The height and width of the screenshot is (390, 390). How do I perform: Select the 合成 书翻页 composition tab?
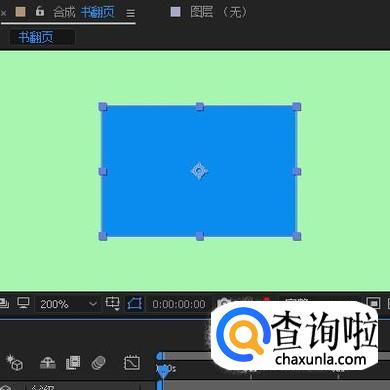pyautogui.click(x=84, y=13)
